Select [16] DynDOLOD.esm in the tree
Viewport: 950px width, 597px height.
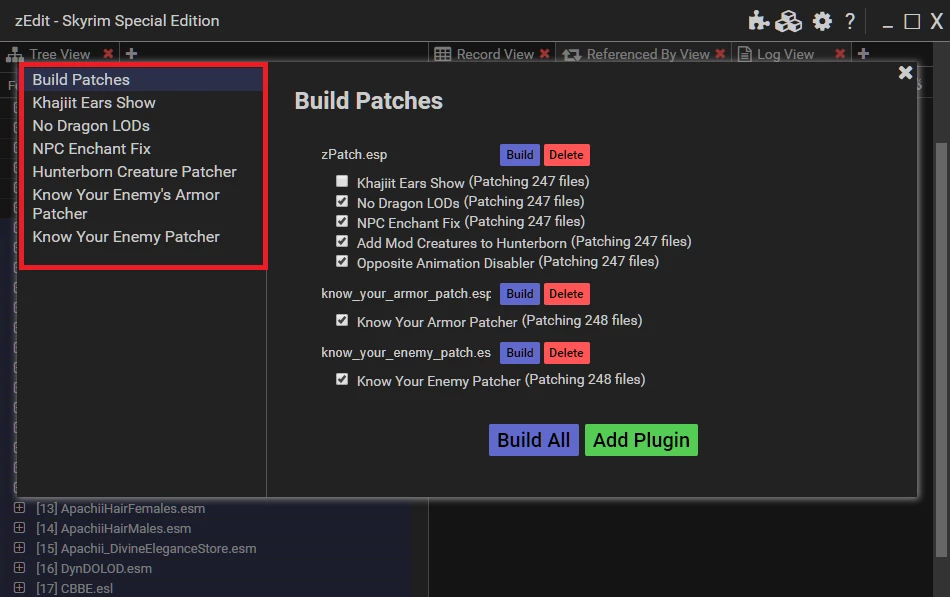(x=94, y=569)
